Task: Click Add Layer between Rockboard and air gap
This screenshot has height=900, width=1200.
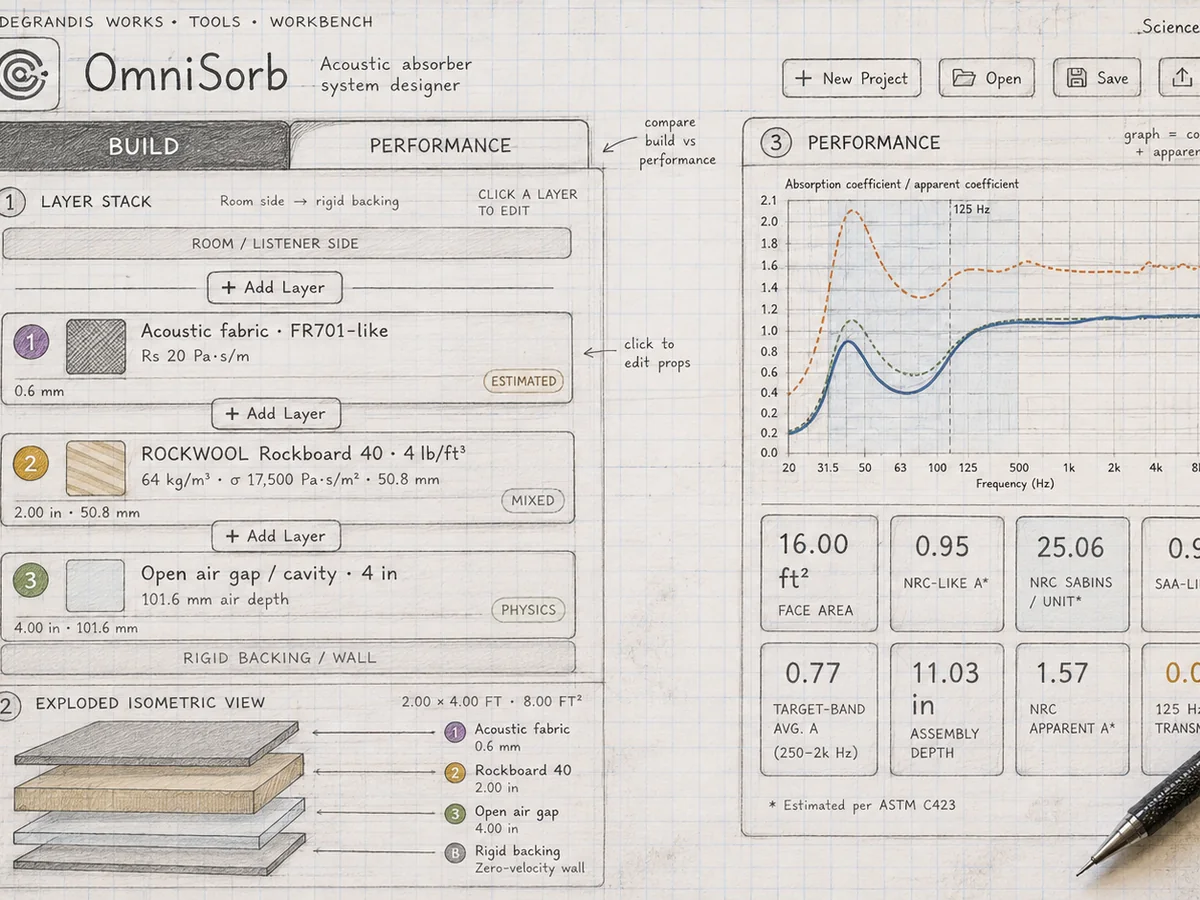Action: point(275,536)
